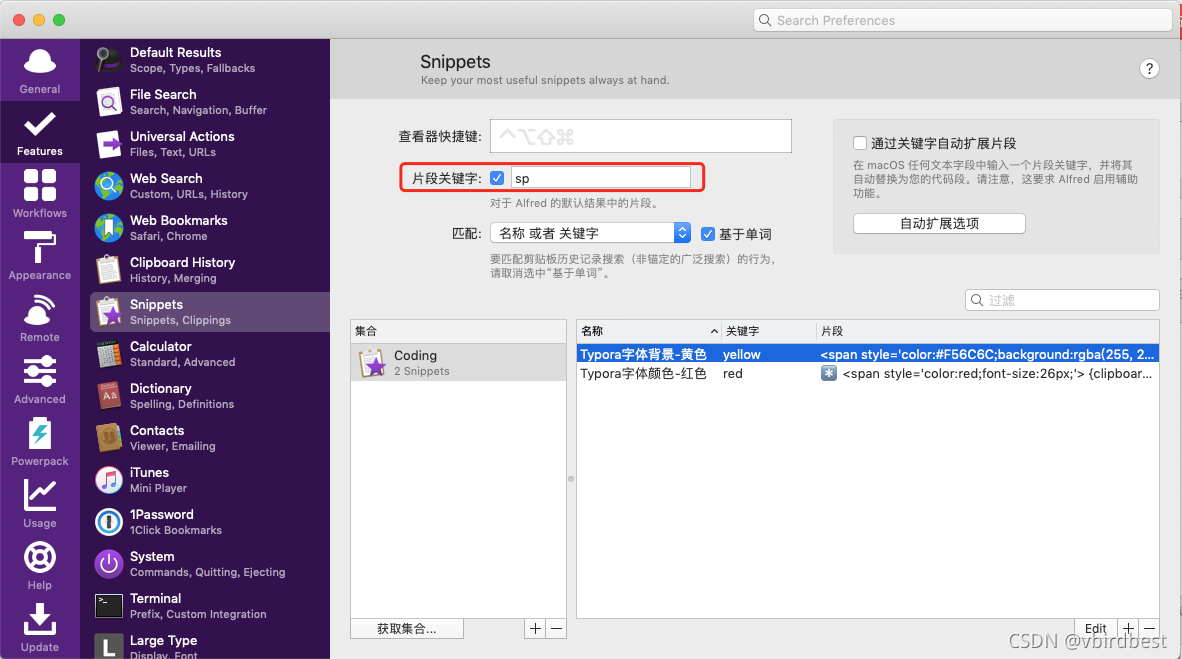Toggle the 片段关键字 checkbox

pos(497,178)
